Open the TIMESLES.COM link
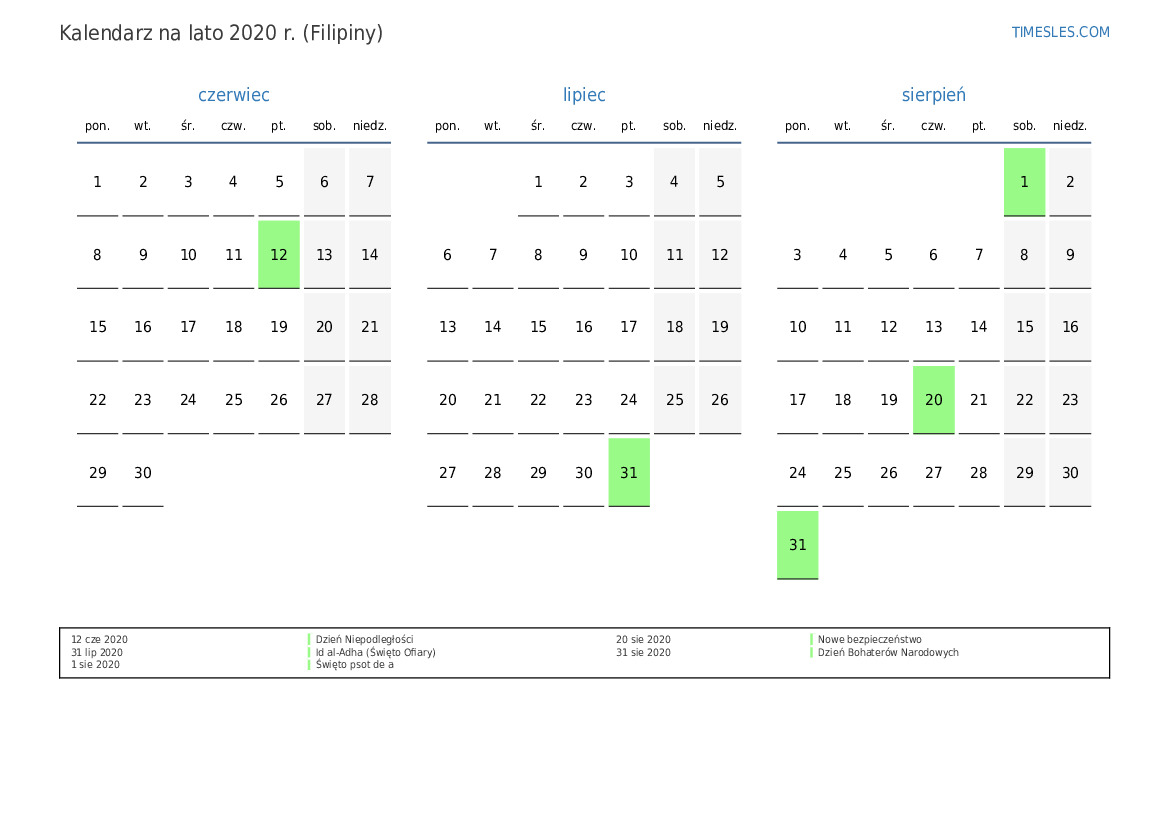This screenshot has height=827, width=1169. pos(1060,32)
